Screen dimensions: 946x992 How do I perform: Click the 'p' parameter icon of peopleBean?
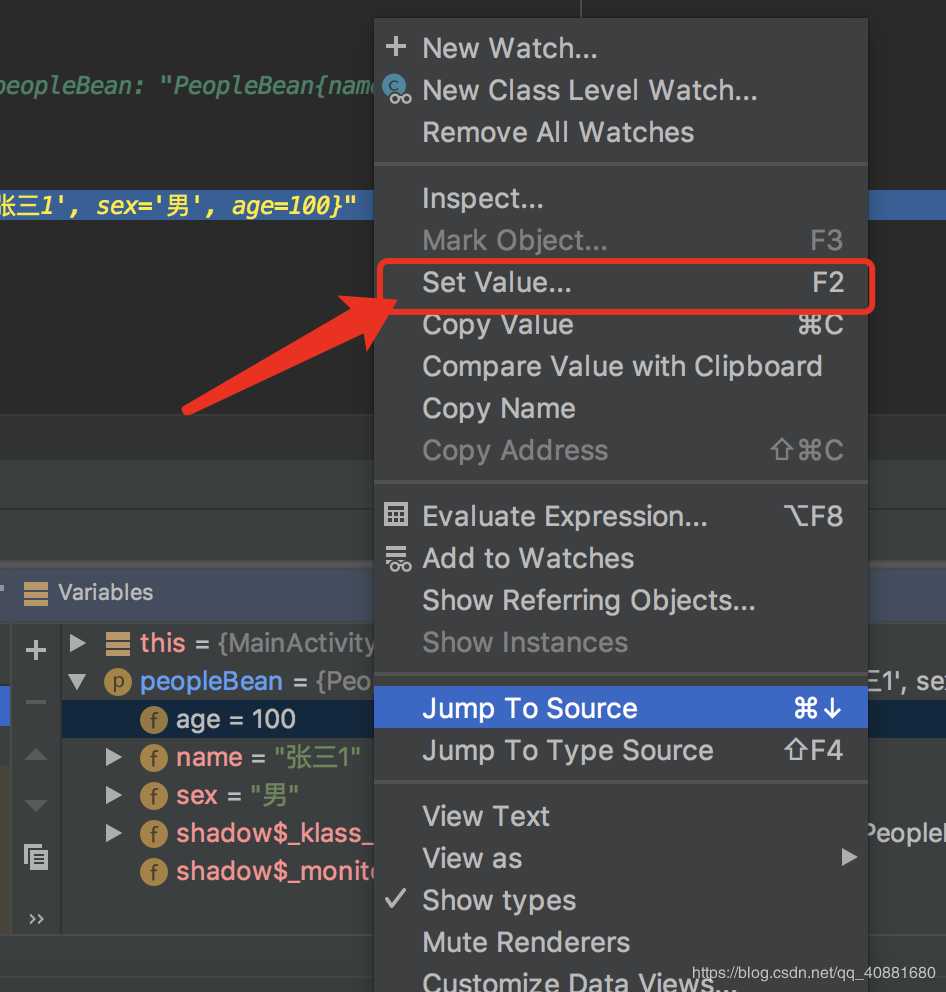[x=118, y=682]
